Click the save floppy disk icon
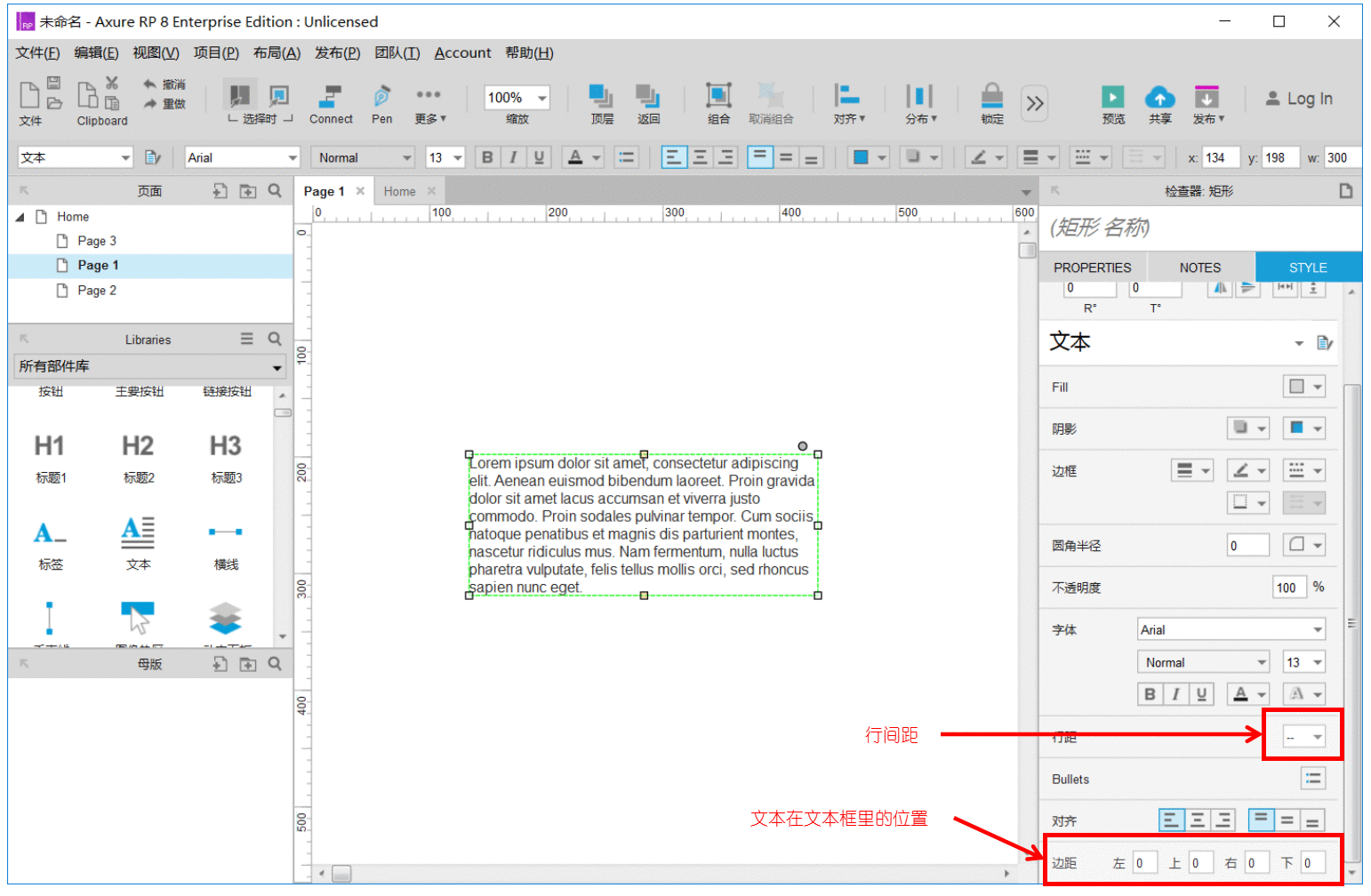This screenshot has width=1371, height=896. (x=54, y=83)
